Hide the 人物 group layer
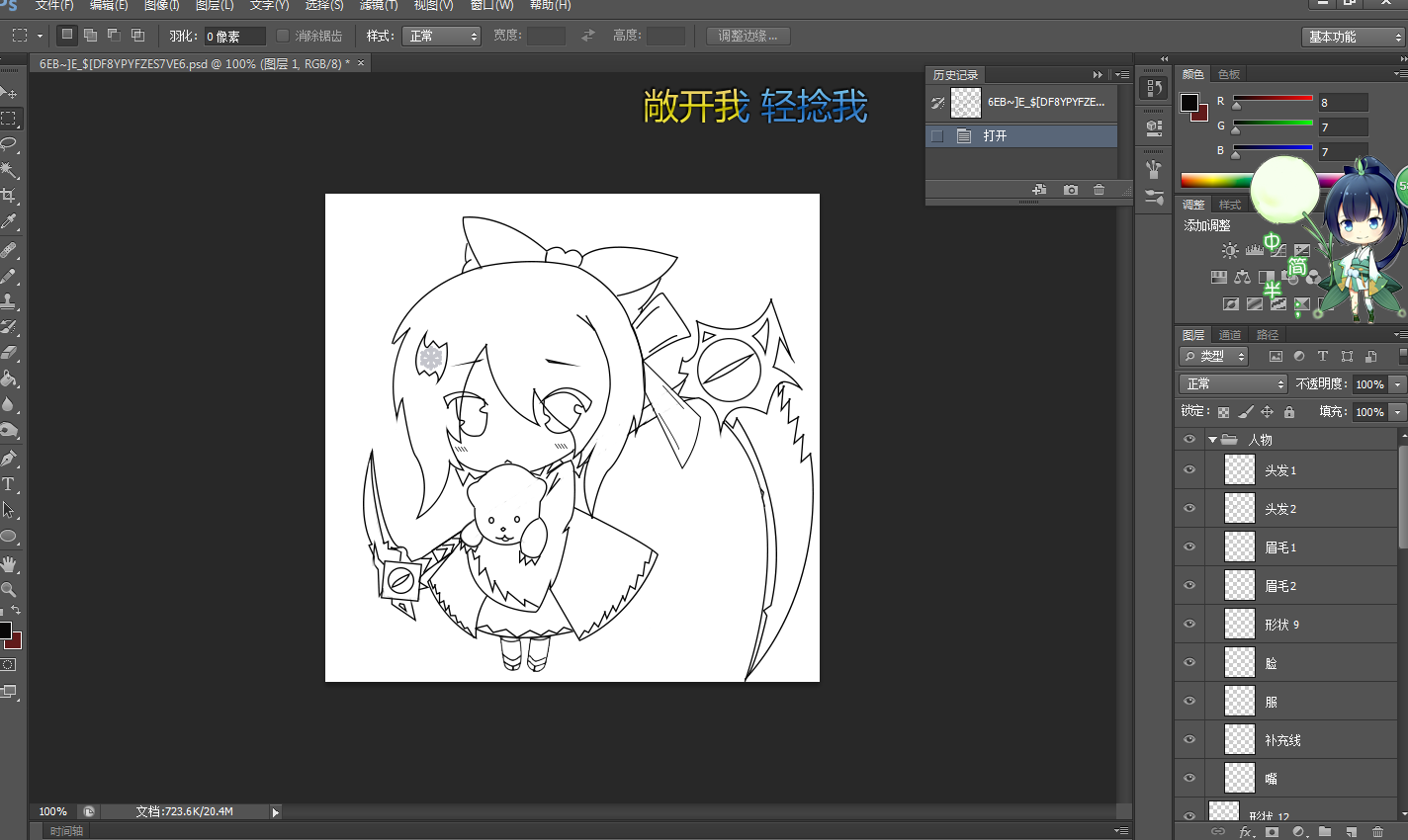The height and width of the screenshot is (840, 1408). point(1189,440)
